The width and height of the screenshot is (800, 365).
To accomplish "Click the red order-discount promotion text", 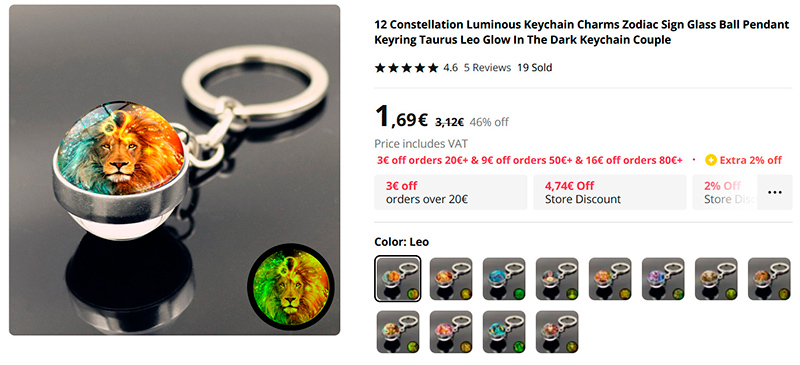I will point(530,160).
